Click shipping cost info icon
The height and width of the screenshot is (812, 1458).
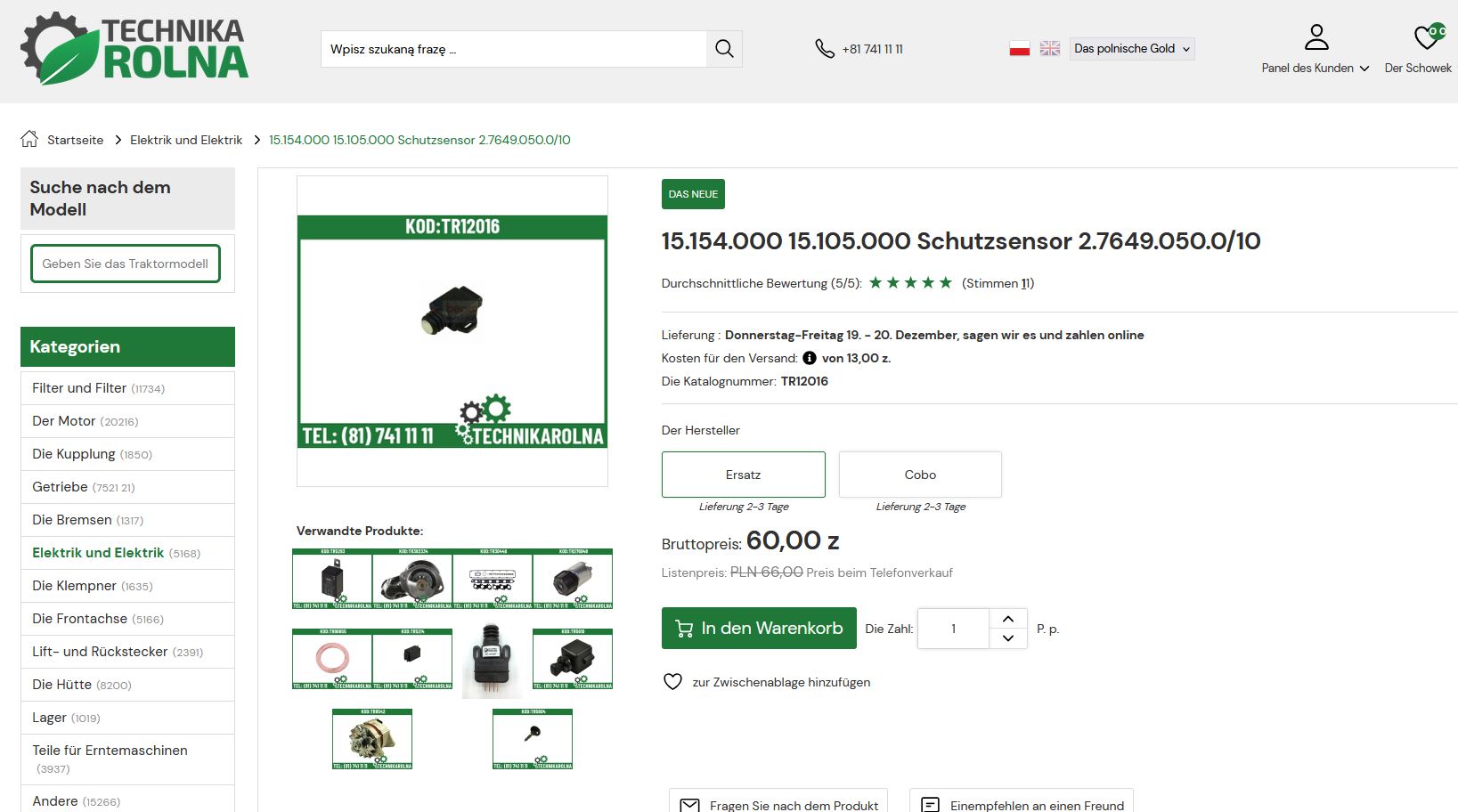809,358
